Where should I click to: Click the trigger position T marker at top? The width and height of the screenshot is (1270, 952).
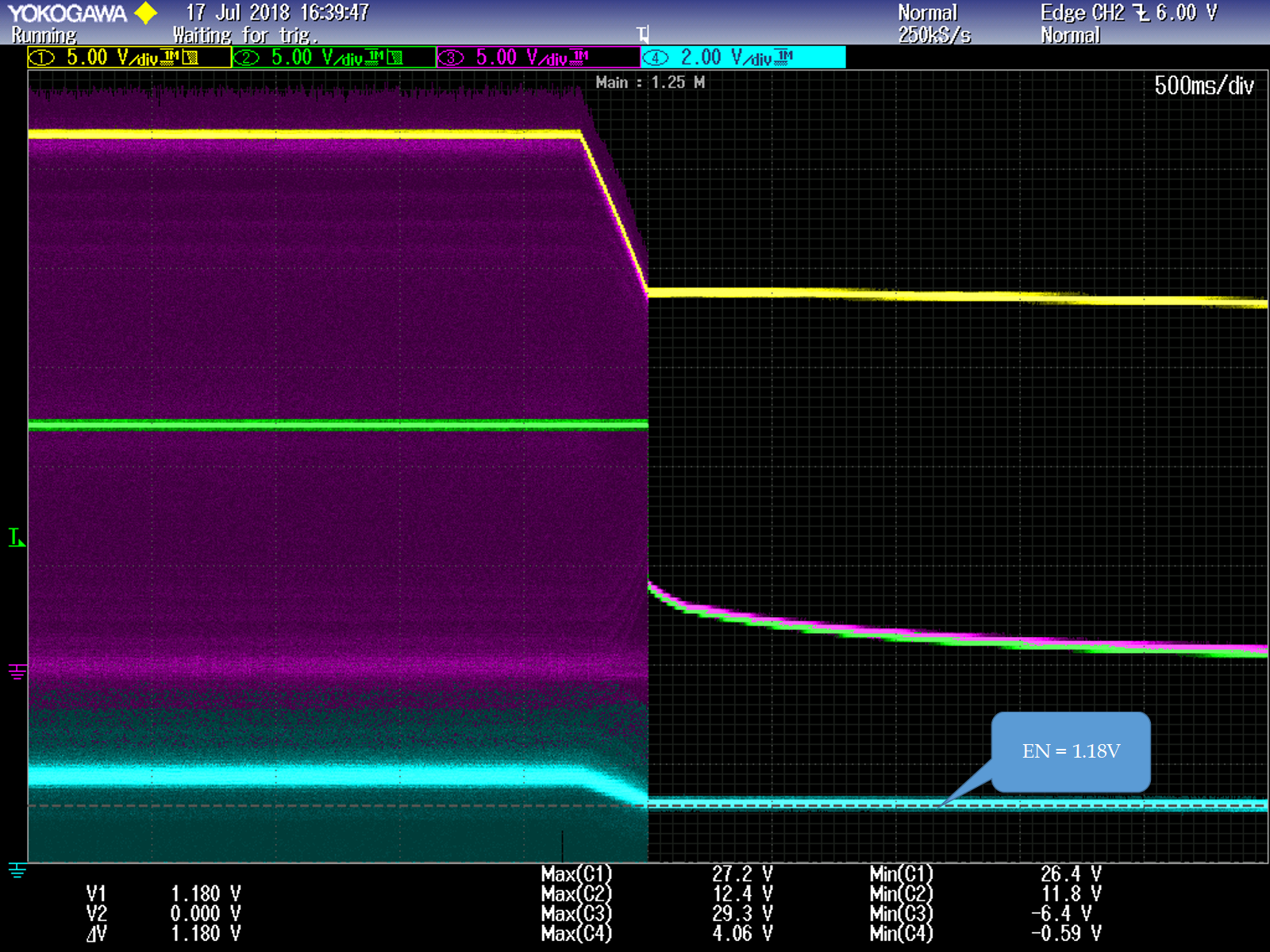[x=643, y=34]
